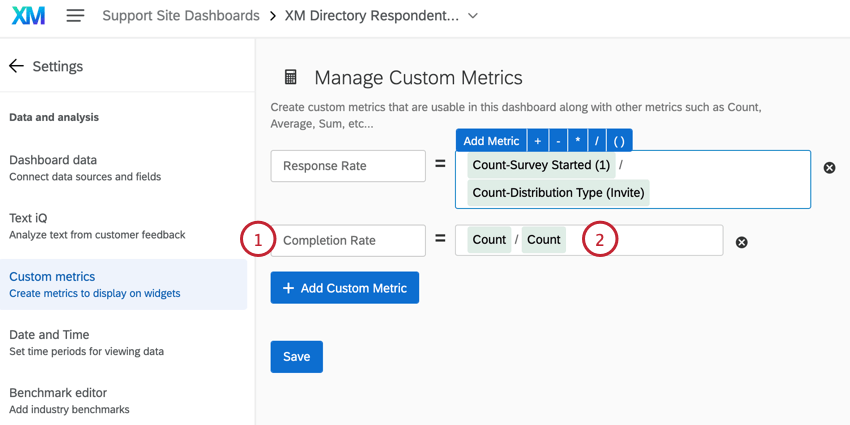This screenshot has width=850, height=425.
Task: Click Add Custom Metric
Action: 345,288
